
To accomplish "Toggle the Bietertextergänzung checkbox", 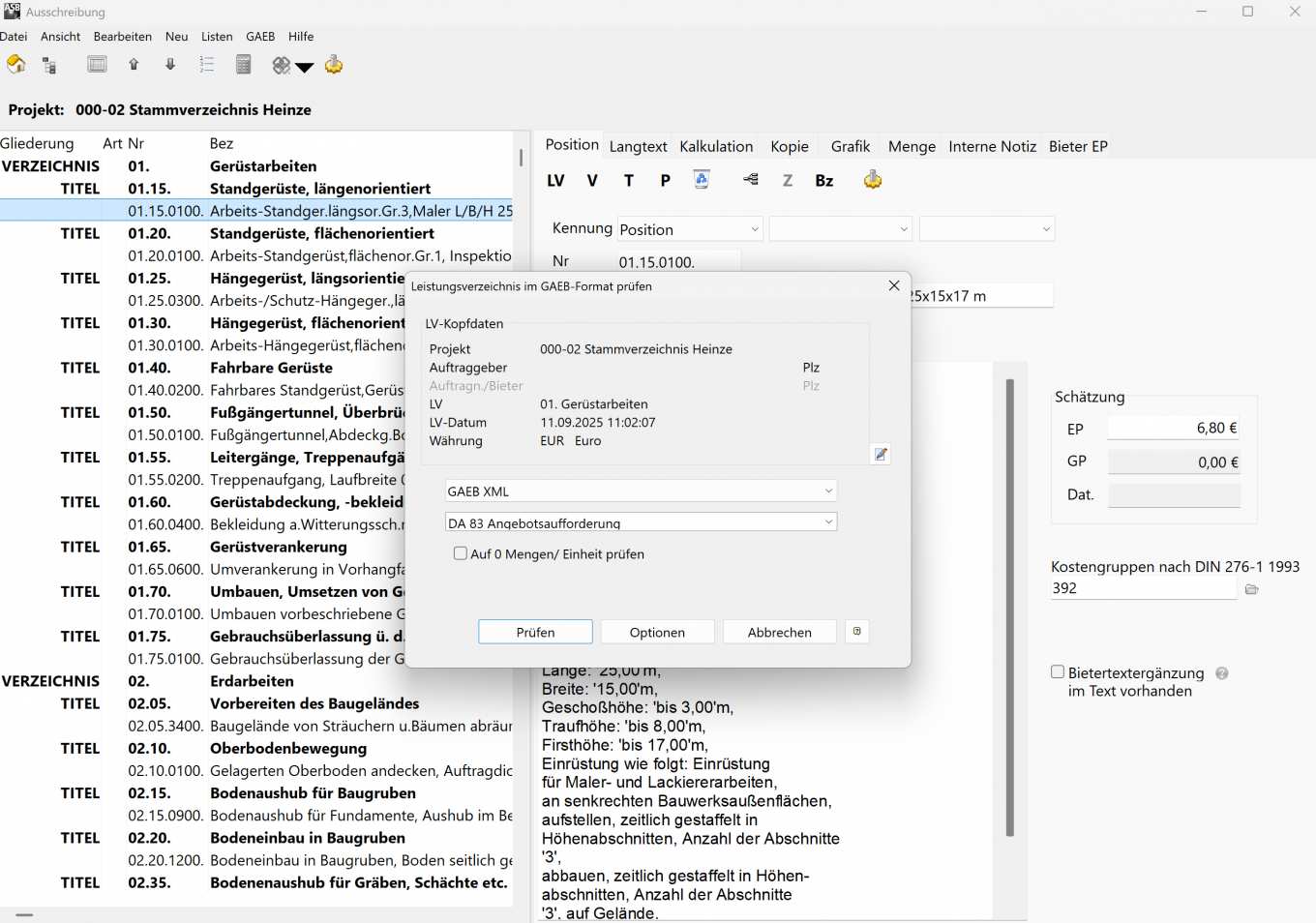I will point(1058,672).
